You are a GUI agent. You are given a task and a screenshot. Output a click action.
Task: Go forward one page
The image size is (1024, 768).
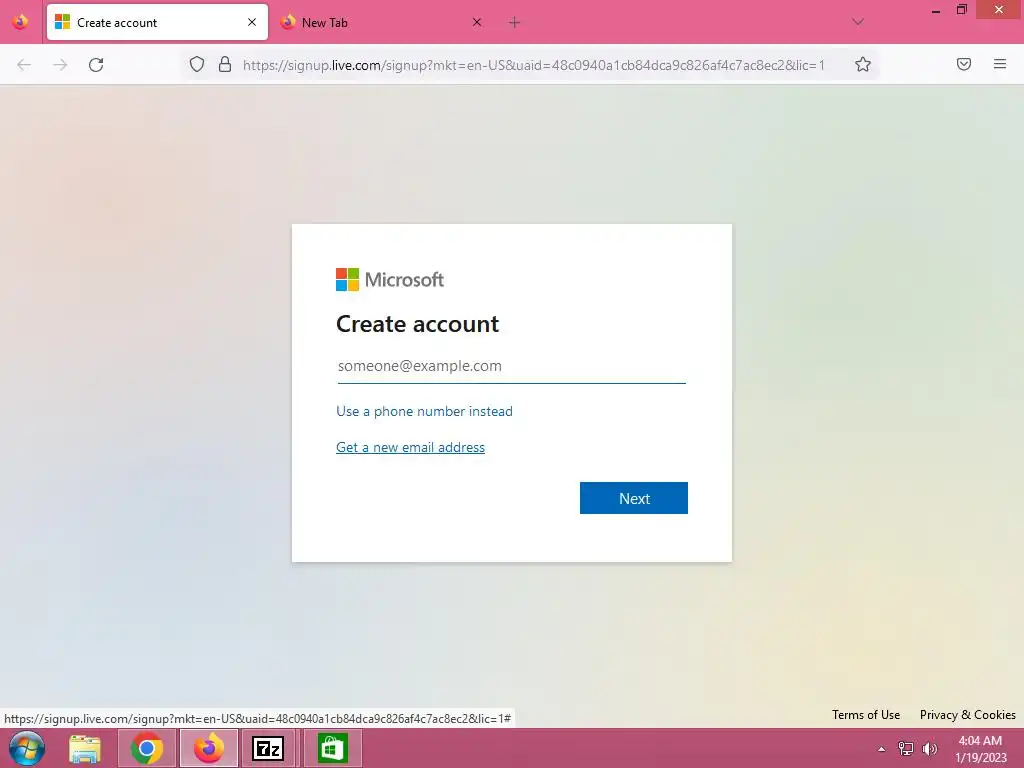click(60, 65)
